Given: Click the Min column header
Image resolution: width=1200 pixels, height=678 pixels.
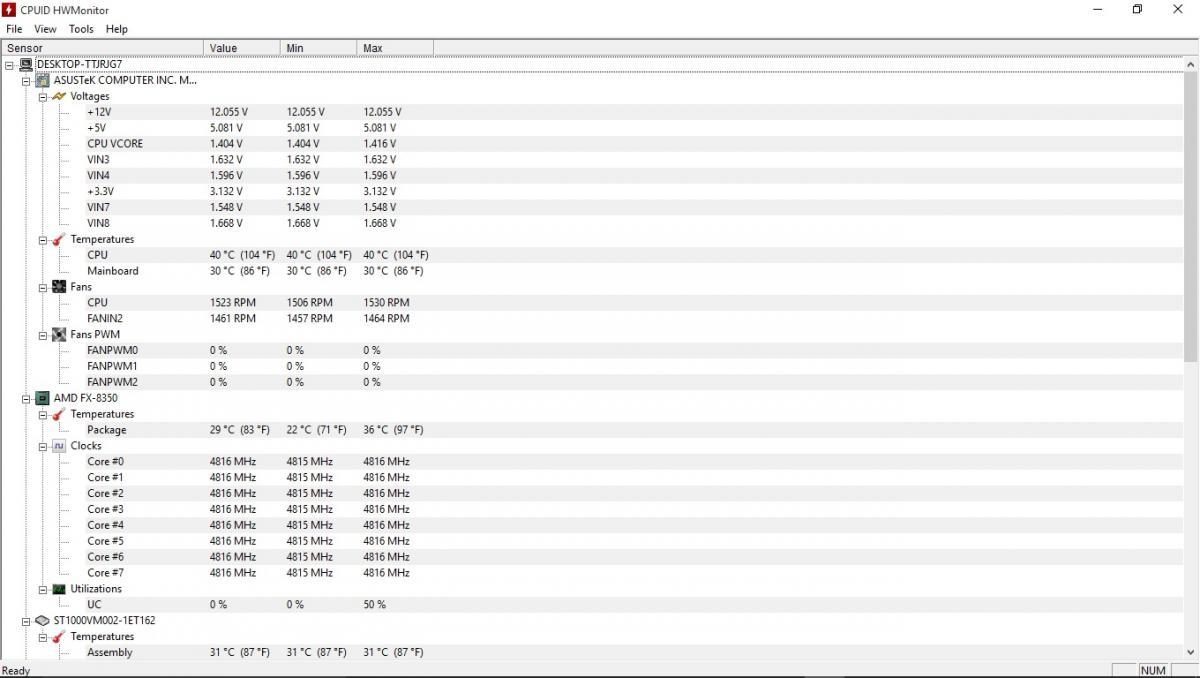Looking at the screenshot, I should coord(318,48).
